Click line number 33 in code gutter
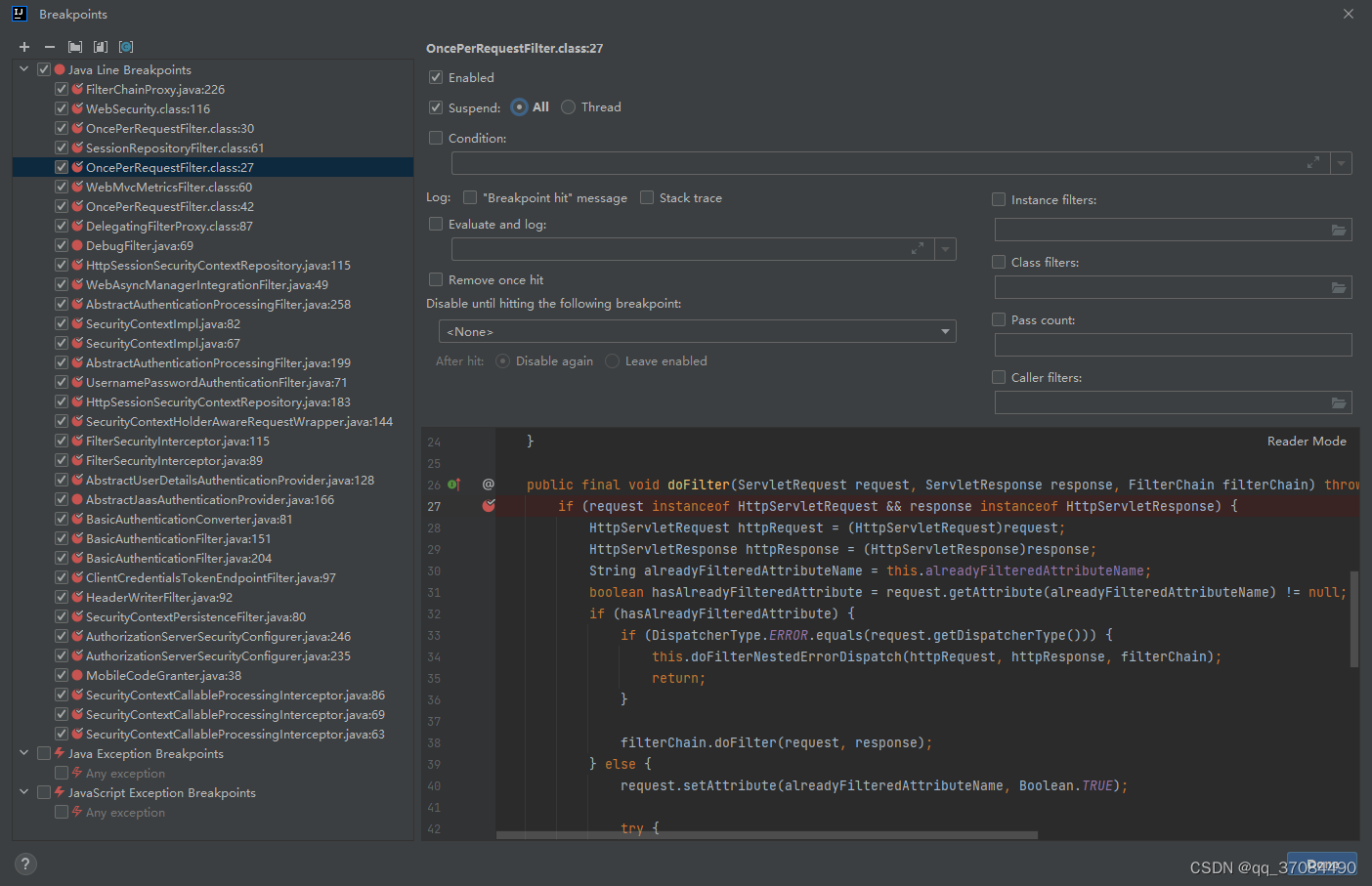This screenshot has height=886, width=1372. point(434,635)
